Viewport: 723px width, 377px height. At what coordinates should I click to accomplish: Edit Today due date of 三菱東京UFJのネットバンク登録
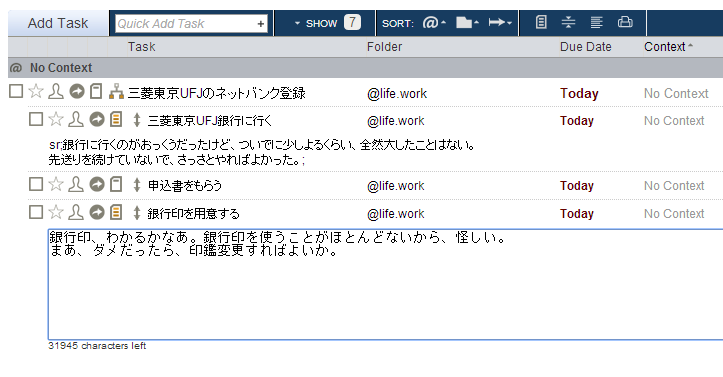point(579,94)
